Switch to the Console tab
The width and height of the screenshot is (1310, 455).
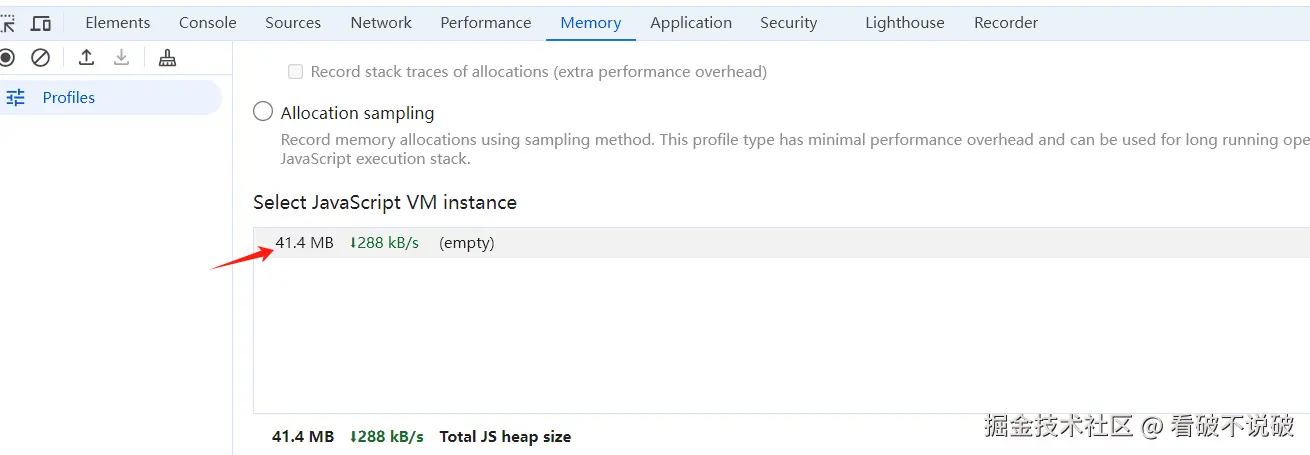click(x=208, y=22)
